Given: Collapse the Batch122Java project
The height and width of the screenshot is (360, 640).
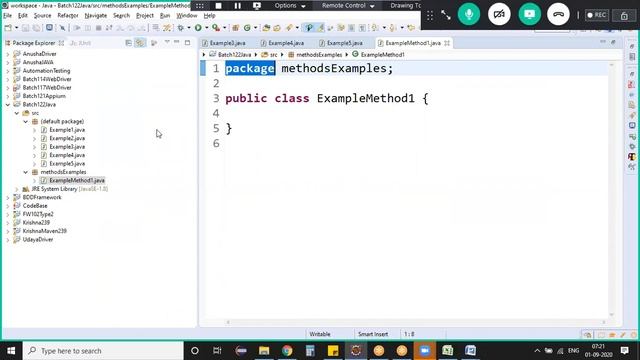Looking at the screenshot, I should (x=8, y=104).
